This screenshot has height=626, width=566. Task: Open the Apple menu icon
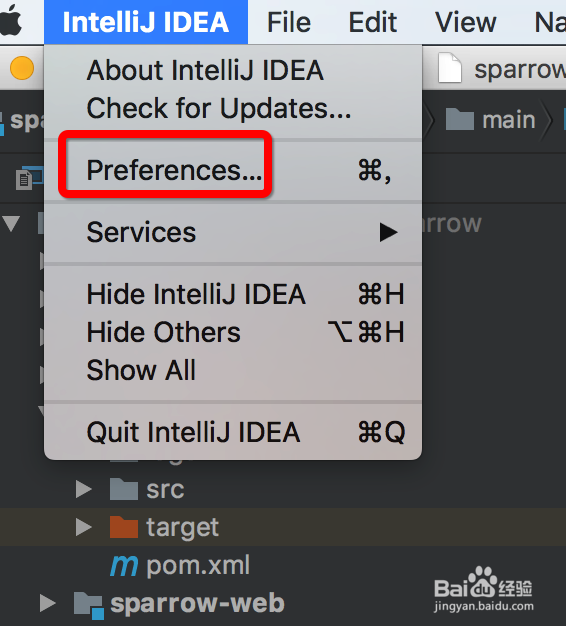click(x=11, y=21)
